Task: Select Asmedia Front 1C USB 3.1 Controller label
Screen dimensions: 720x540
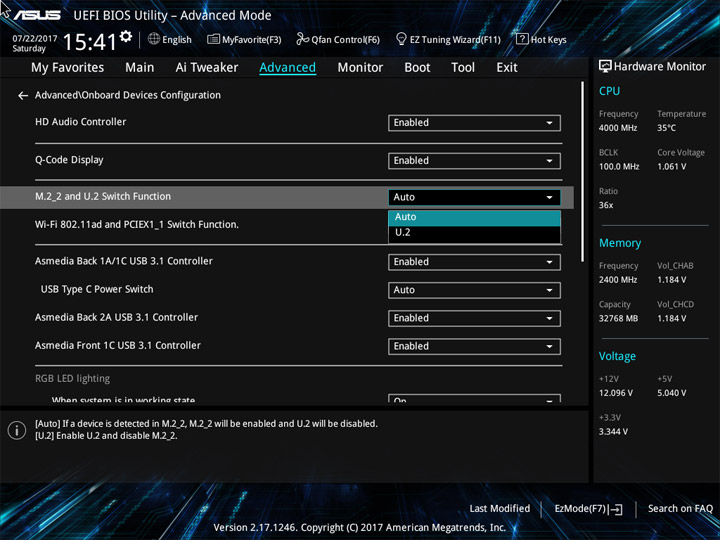Action: 118,346
